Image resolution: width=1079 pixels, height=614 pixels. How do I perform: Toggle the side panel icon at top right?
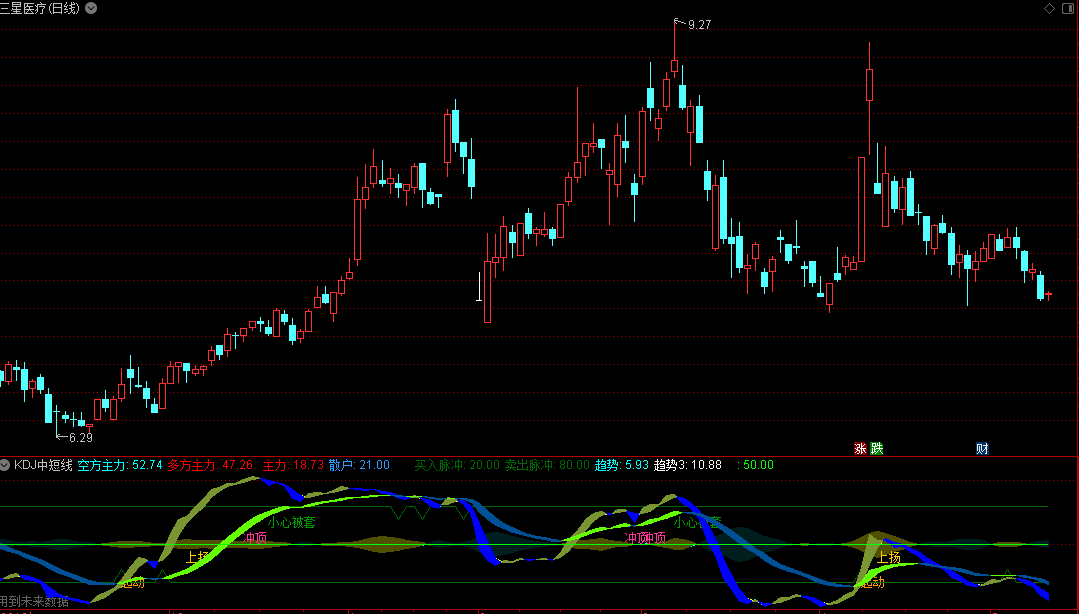click(x=1069, y=8)
